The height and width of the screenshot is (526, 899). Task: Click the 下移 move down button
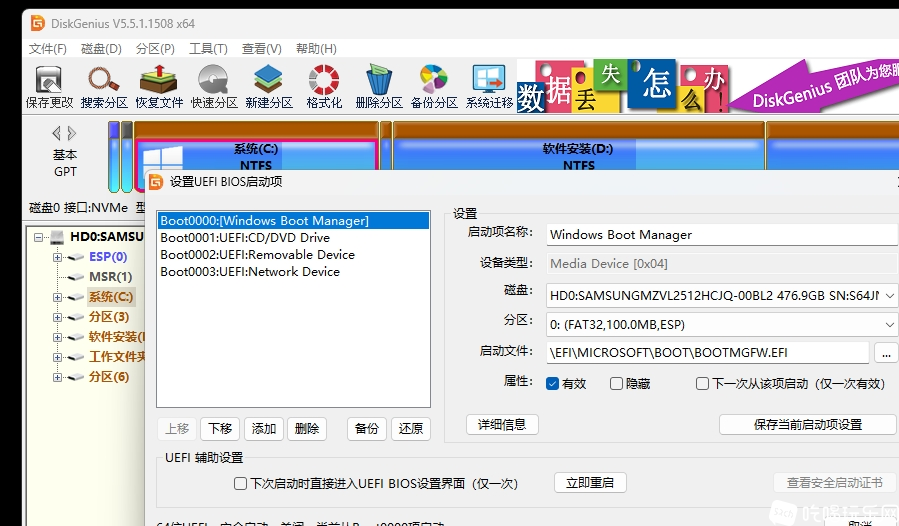tap(220, 428)
